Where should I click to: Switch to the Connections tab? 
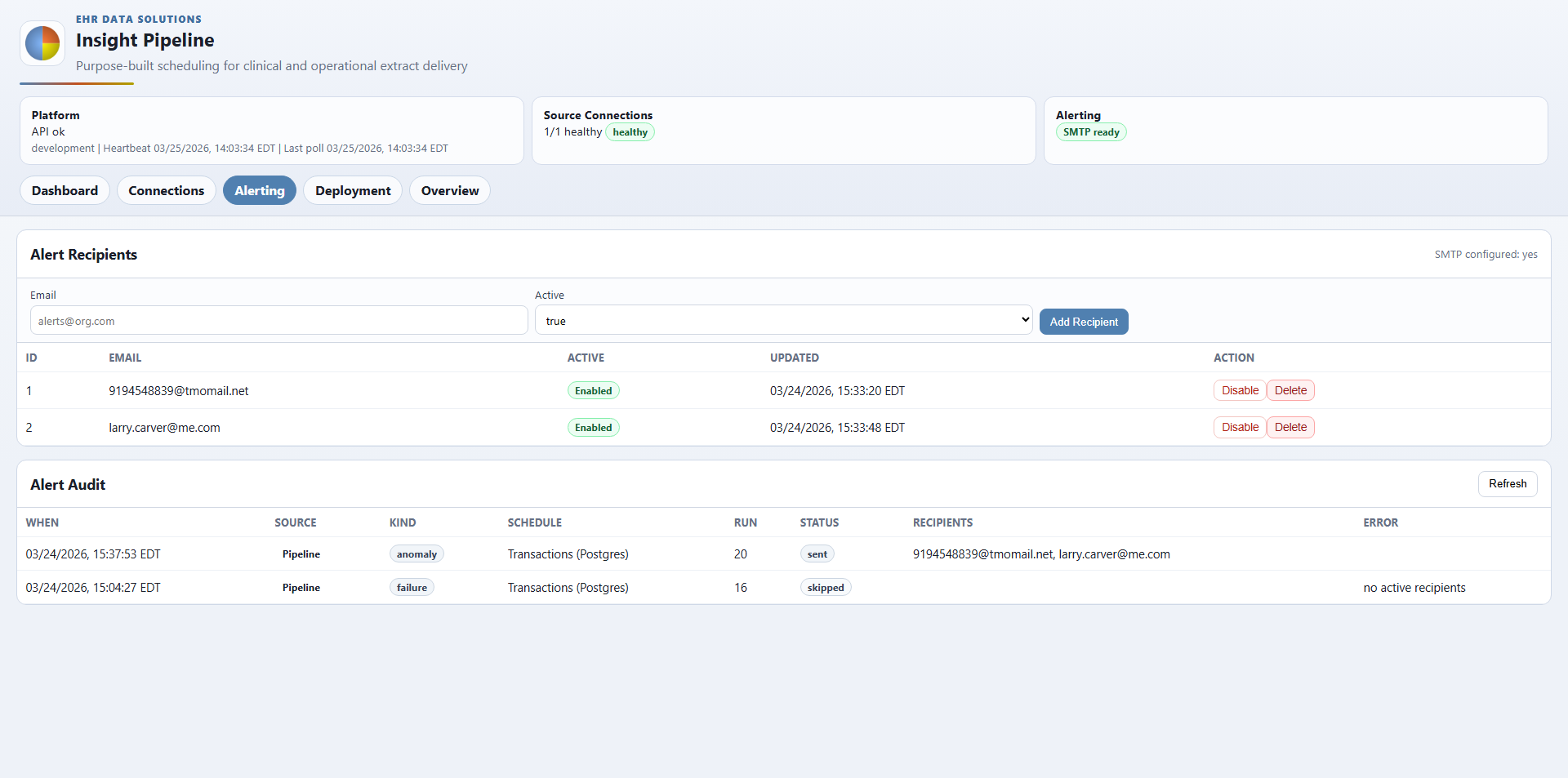tap(166, 190)
